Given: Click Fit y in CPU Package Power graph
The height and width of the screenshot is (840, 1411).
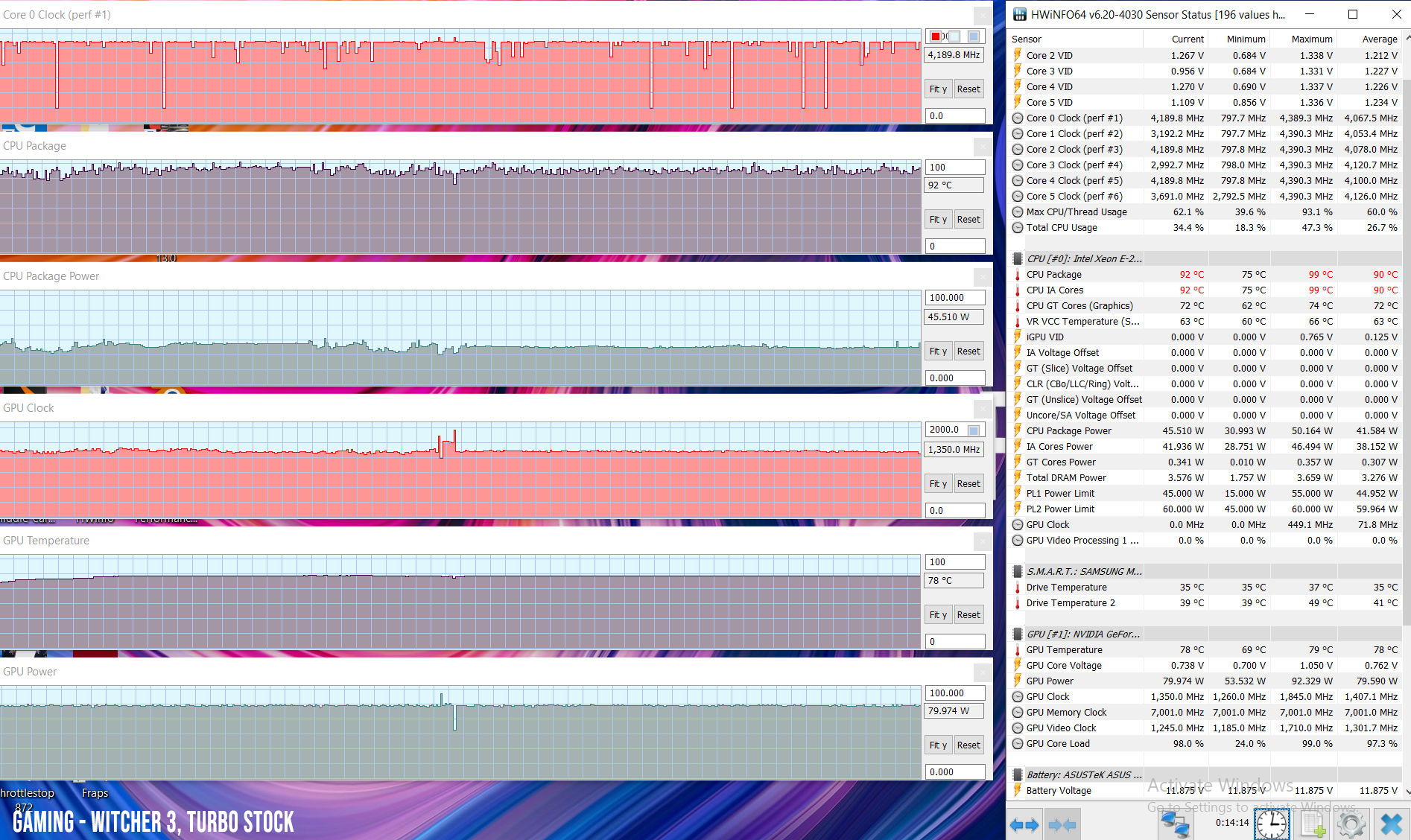Looking at the screenshot, I should 938,351.
